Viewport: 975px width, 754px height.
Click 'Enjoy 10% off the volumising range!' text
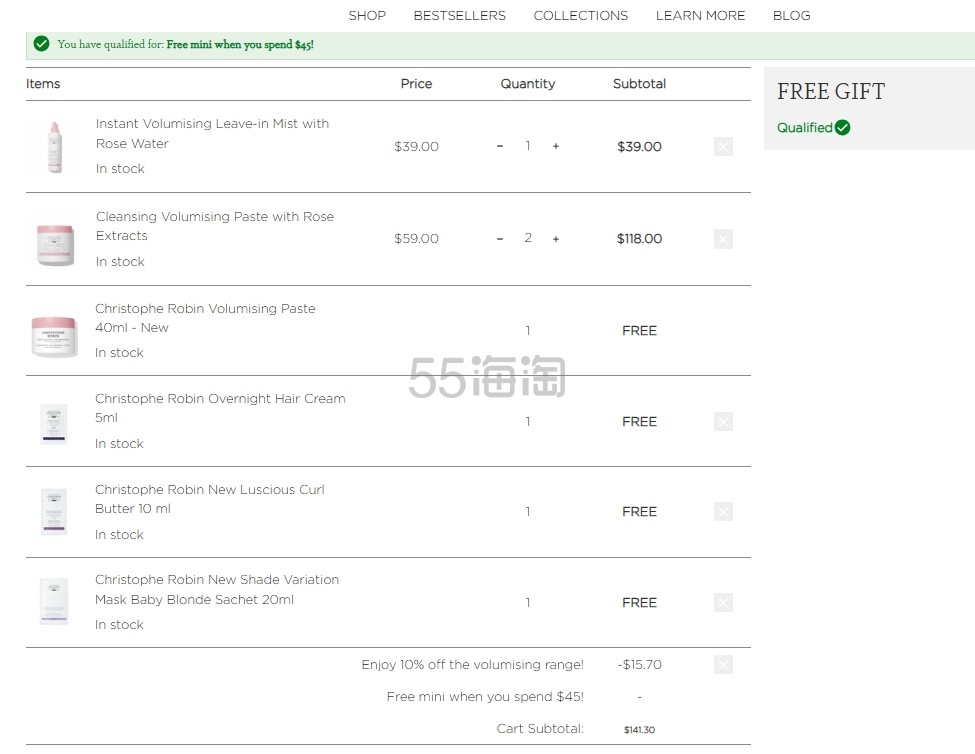tap(473, 664)
